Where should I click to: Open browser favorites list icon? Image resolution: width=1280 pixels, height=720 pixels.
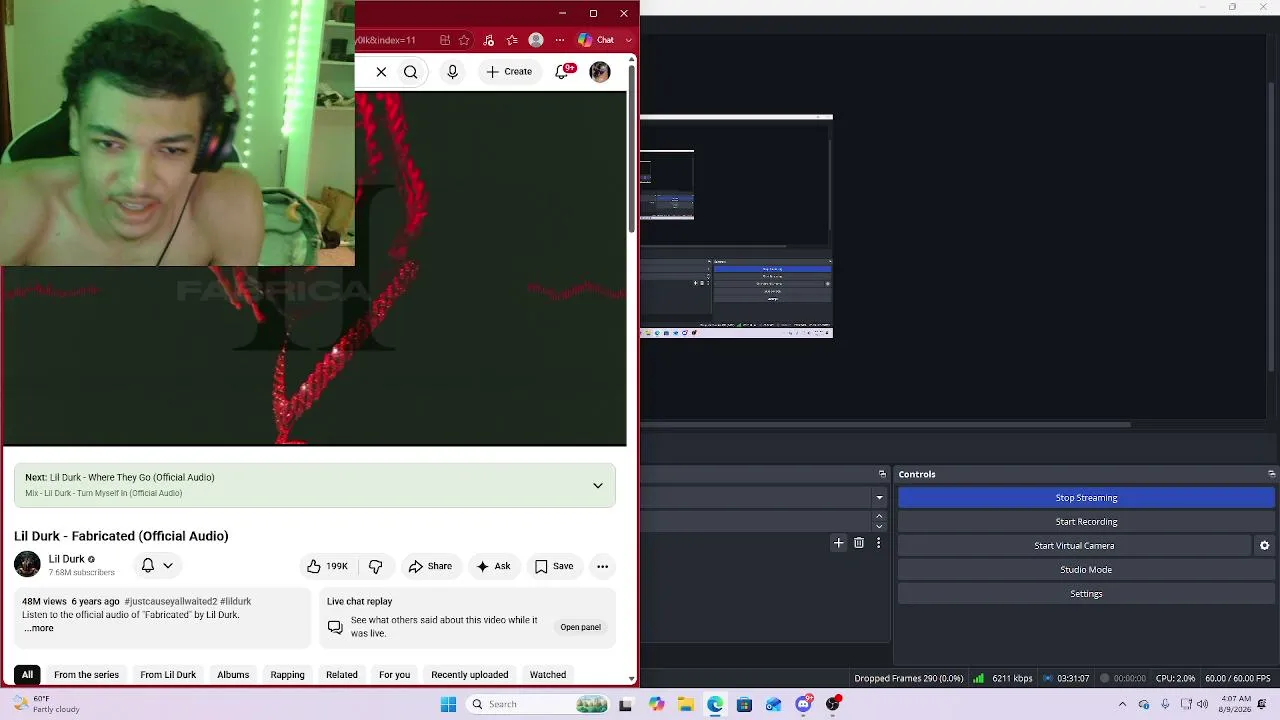point(512,41)
